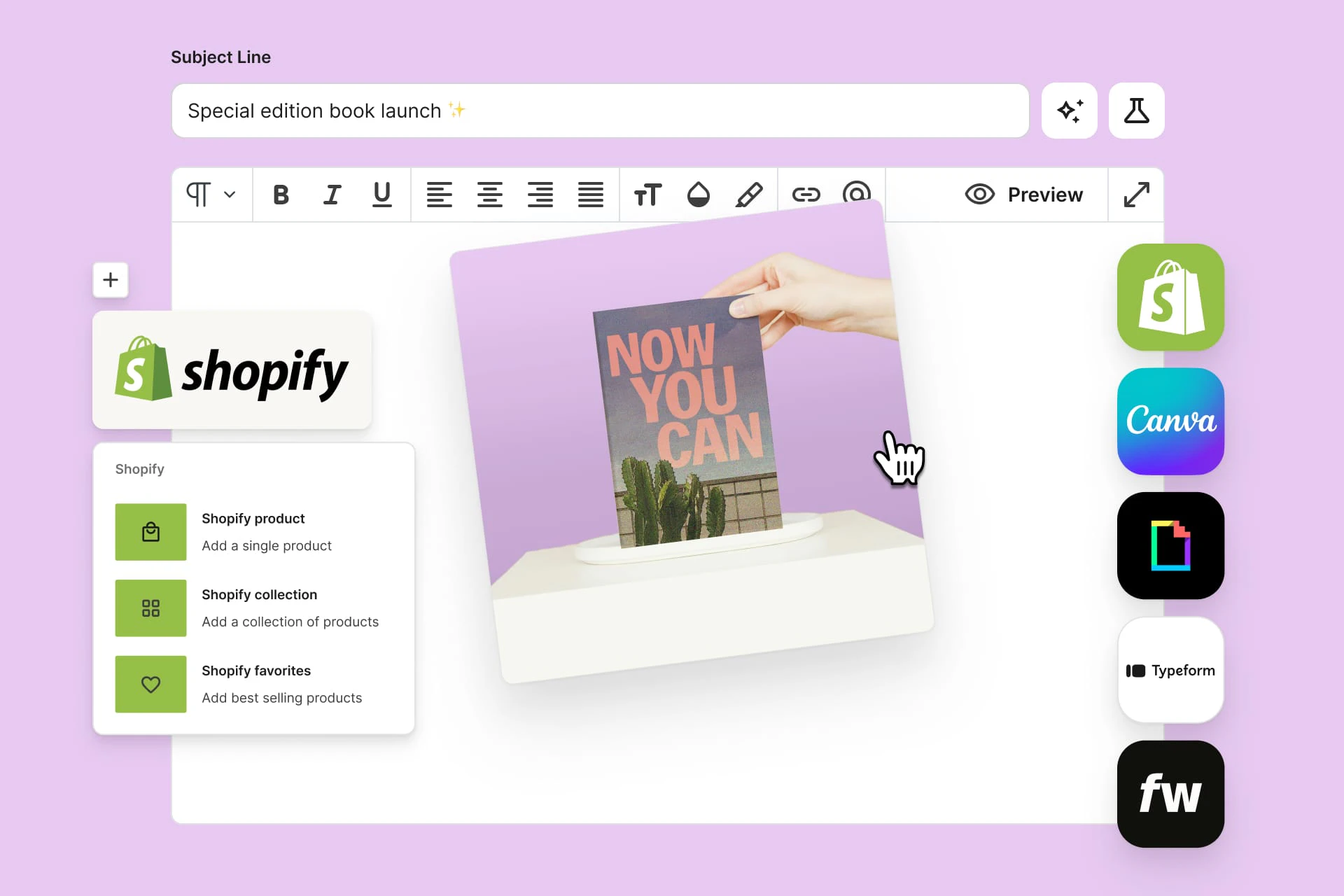Image resolution: width=1344 pixels, height=896 pixels.
Task: Justify the text alignment
Action: (590, 195)
